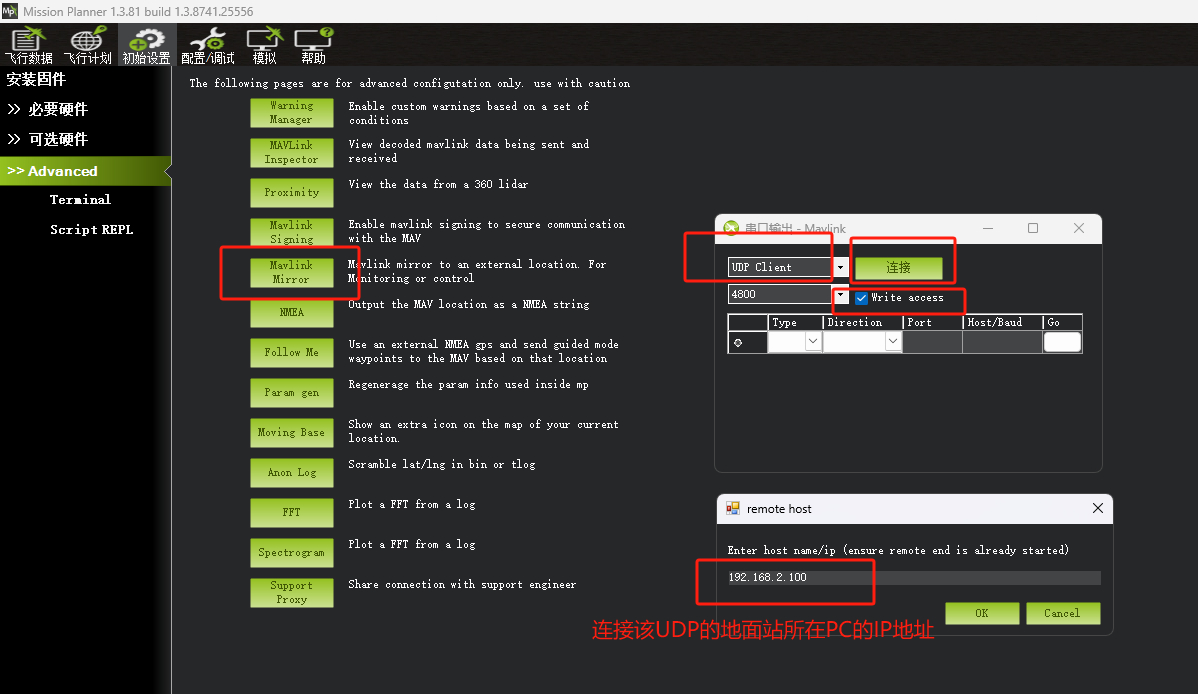The image size is (1198, 694).
Task: Open the 飞行数据 flight data screen
Action: click(28, 44)
